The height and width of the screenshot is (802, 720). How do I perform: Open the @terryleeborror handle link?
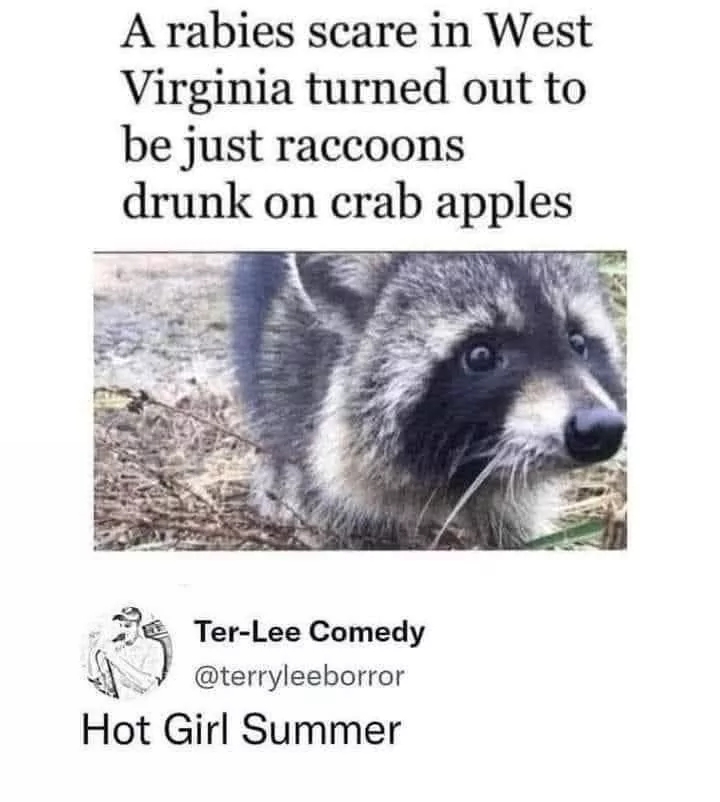pos(299,676)
